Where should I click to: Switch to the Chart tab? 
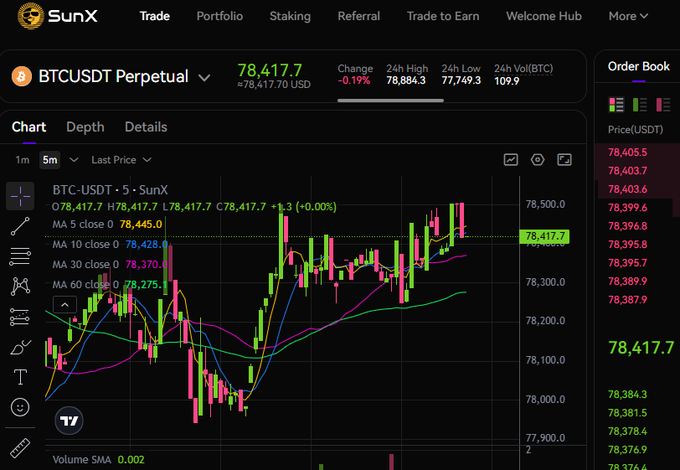pos(29,127)
